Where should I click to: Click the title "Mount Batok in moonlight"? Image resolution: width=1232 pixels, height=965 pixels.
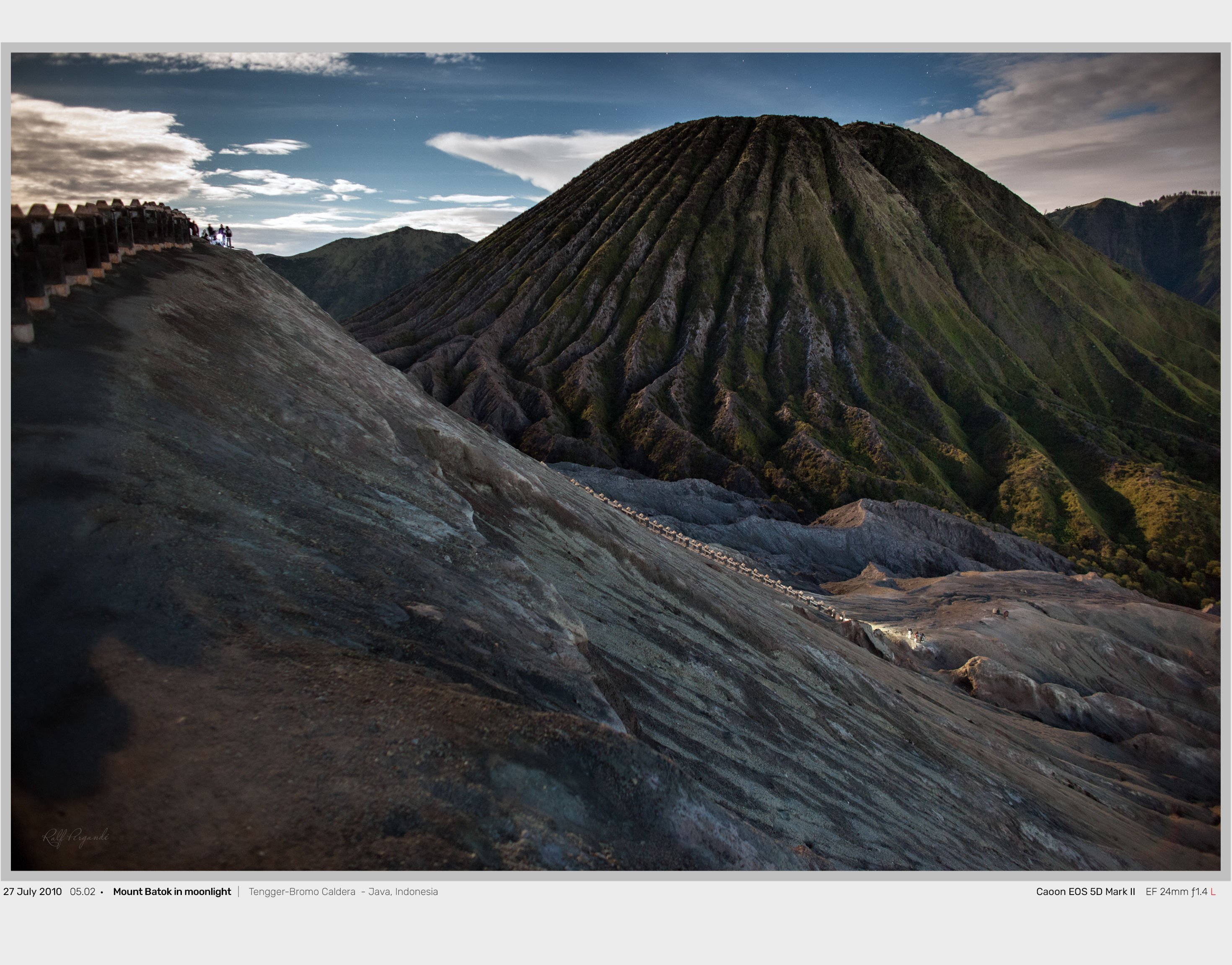(172, 892)
